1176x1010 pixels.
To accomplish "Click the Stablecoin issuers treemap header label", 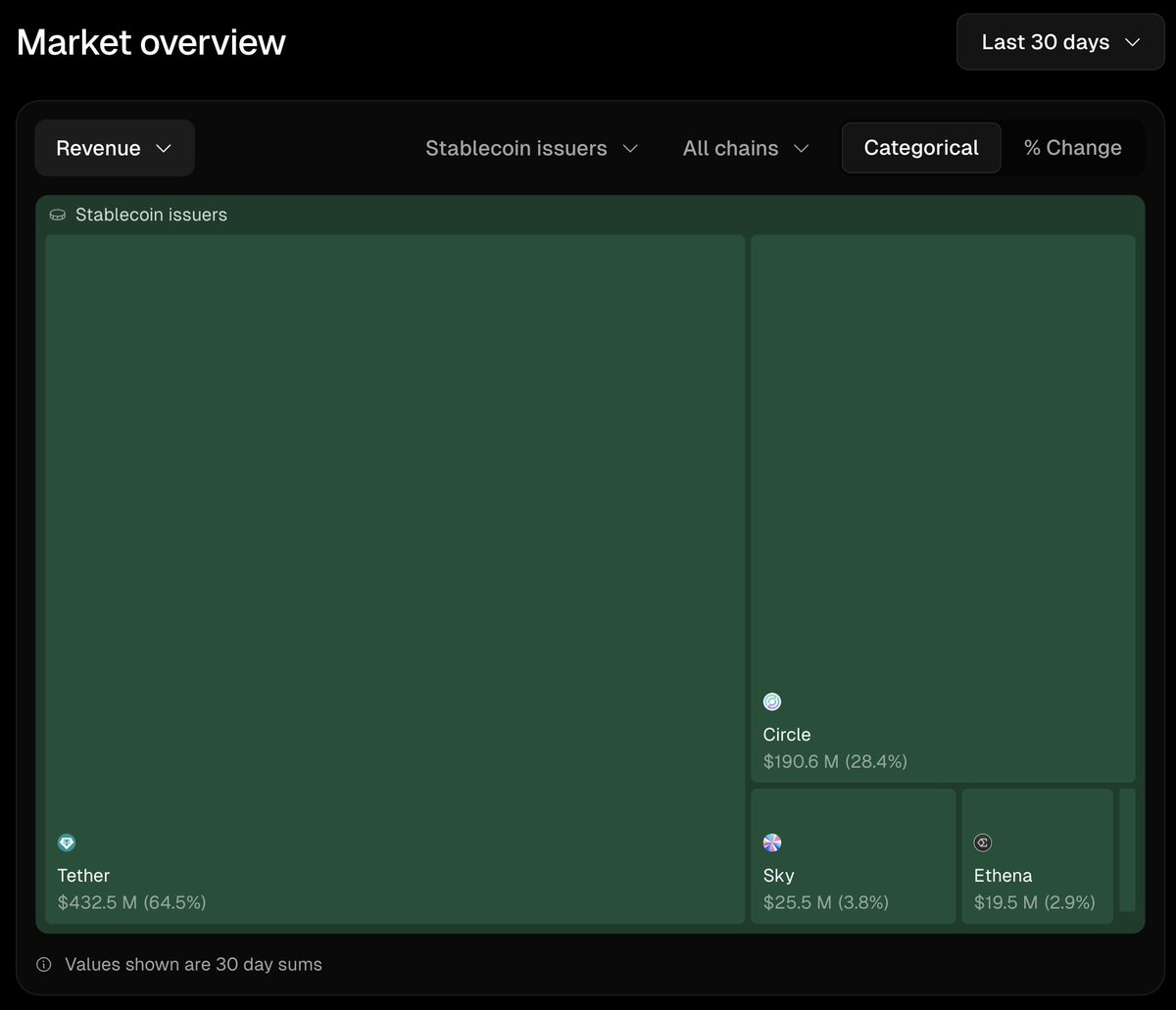I will (x=151, y=215).
